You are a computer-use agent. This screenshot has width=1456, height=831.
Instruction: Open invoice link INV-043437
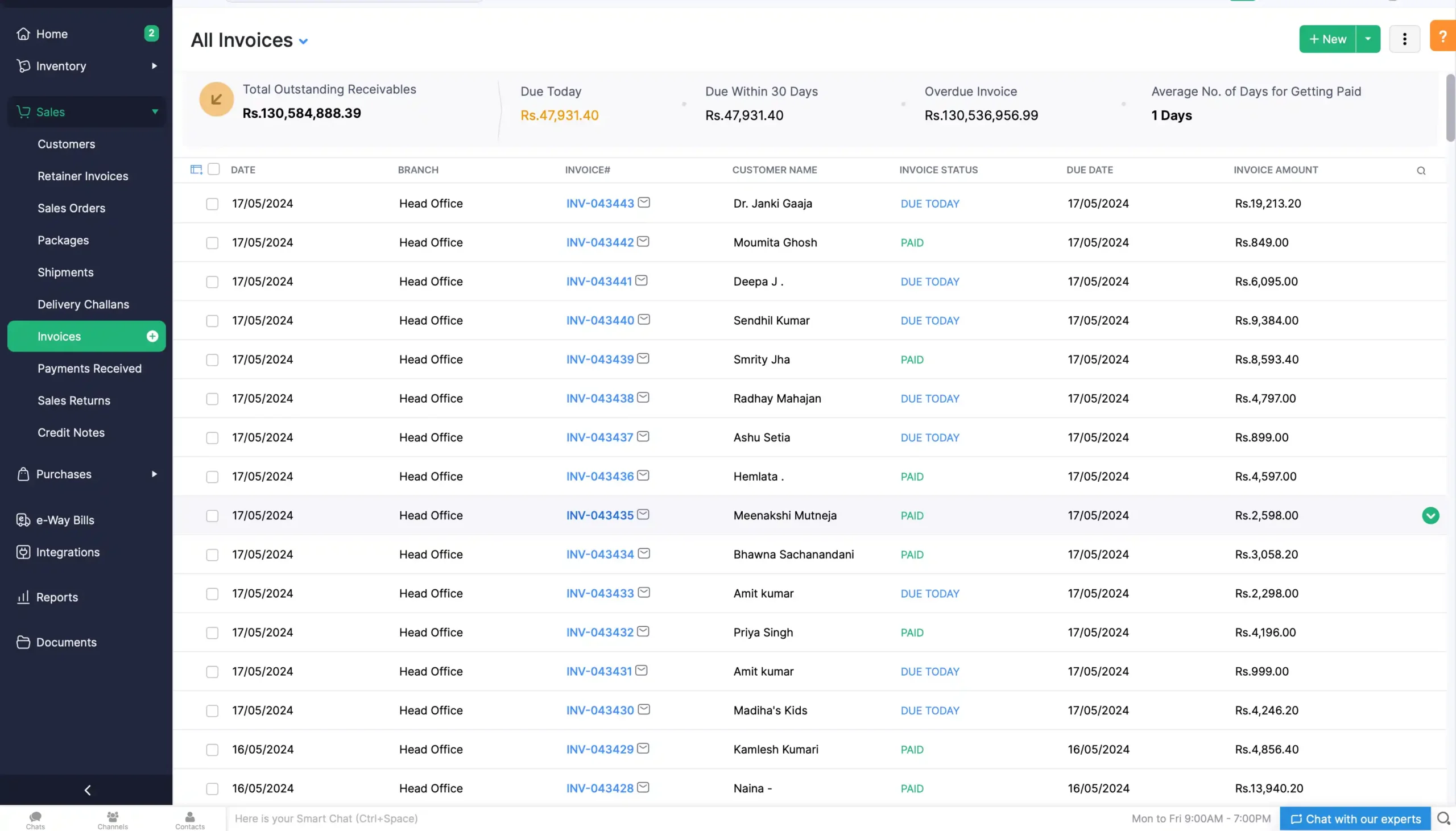(x=599, y=437)
